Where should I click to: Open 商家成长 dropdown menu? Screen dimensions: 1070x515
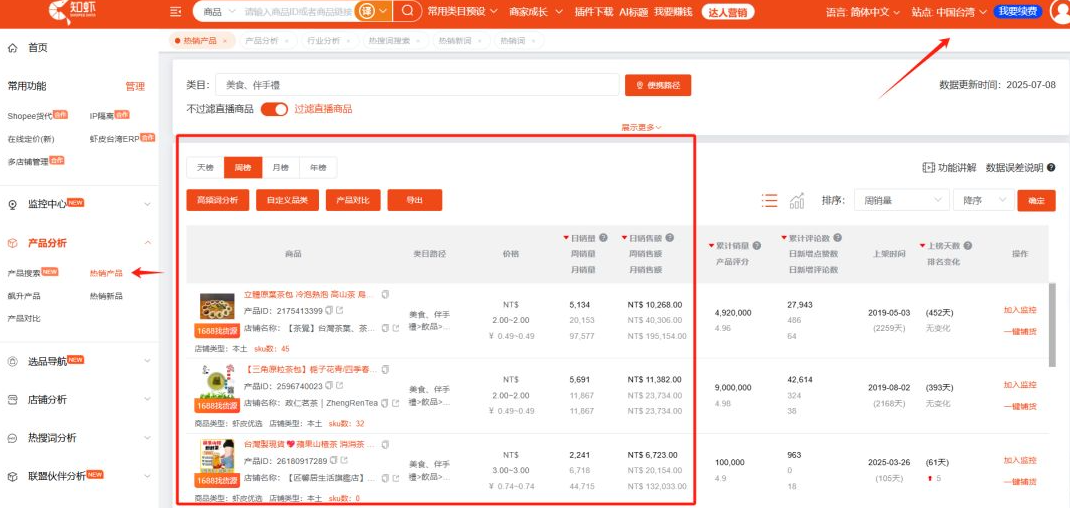(x=536, y=12)
